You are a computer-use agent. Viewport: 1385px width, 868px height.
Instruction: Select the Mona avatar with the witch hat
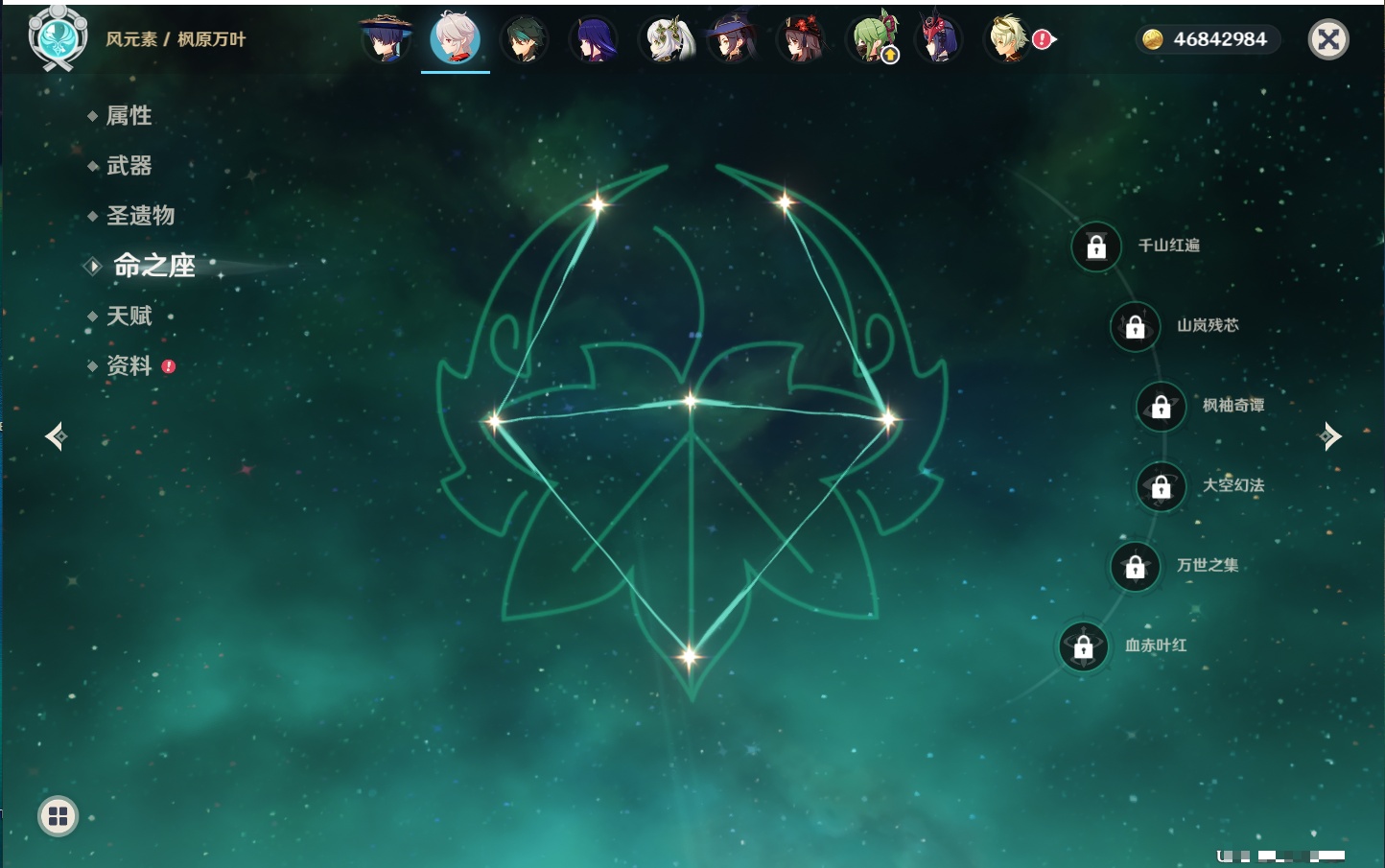coord(733,39)
